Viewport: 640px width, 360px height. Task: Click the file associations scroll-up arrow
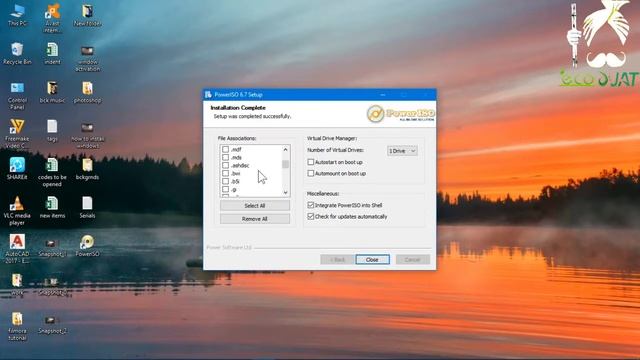pyautogui.click(x=285, y=149)
